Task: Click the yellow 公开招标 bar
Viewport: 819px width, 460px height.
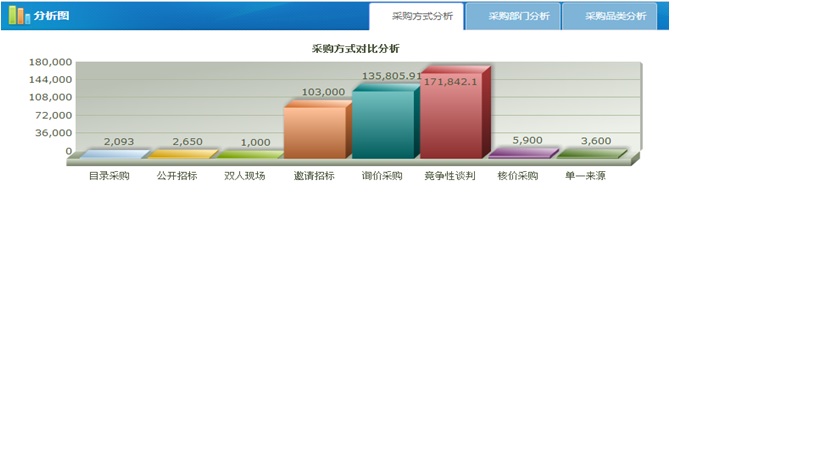Action: pos(181,155)
